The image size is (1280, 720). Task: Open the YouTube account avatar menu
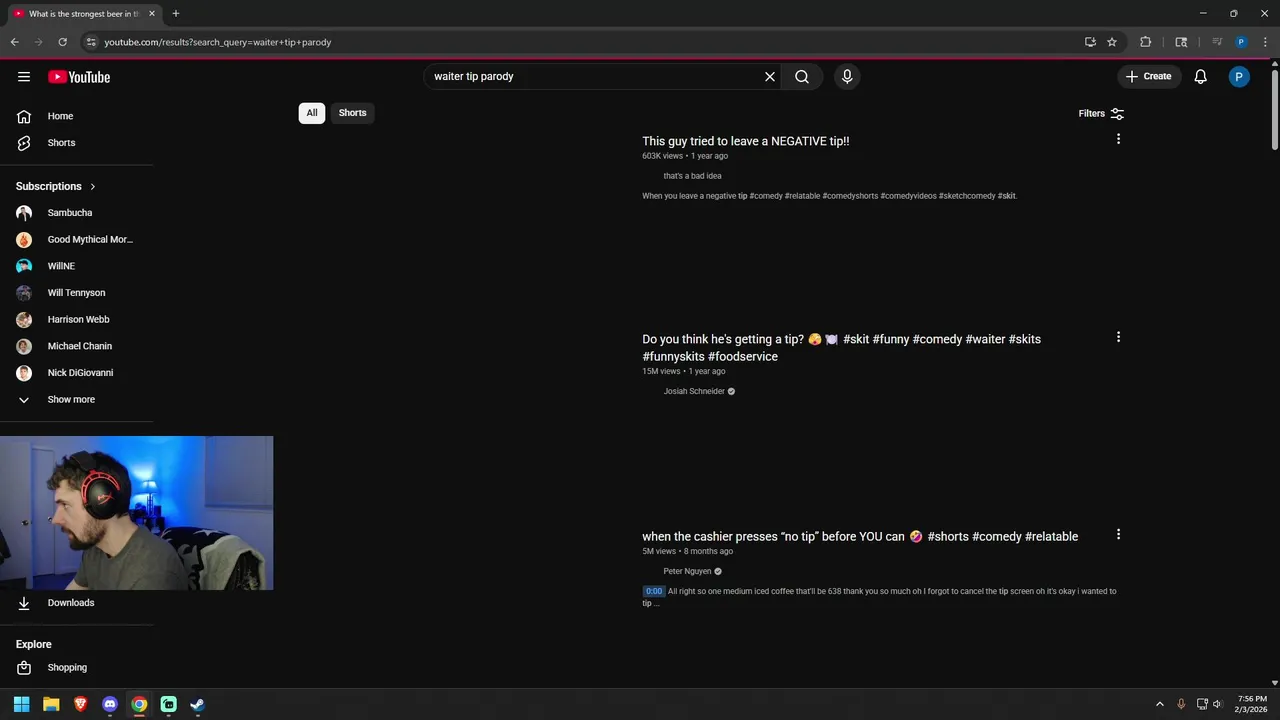tap(1239, 77)
